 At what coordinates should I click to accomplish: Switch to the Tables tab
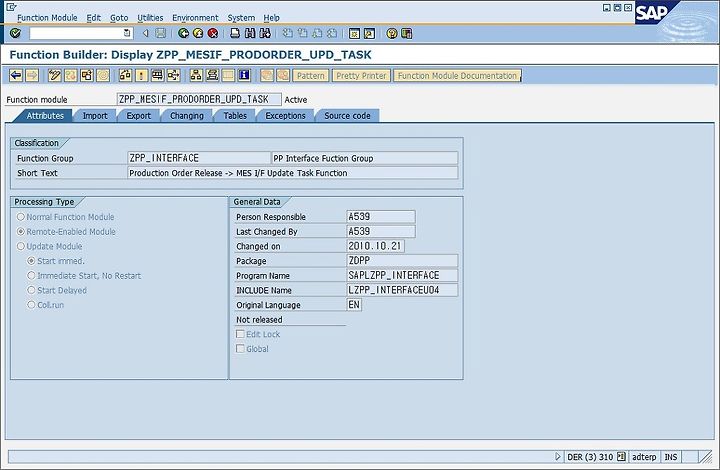point(235,116)
